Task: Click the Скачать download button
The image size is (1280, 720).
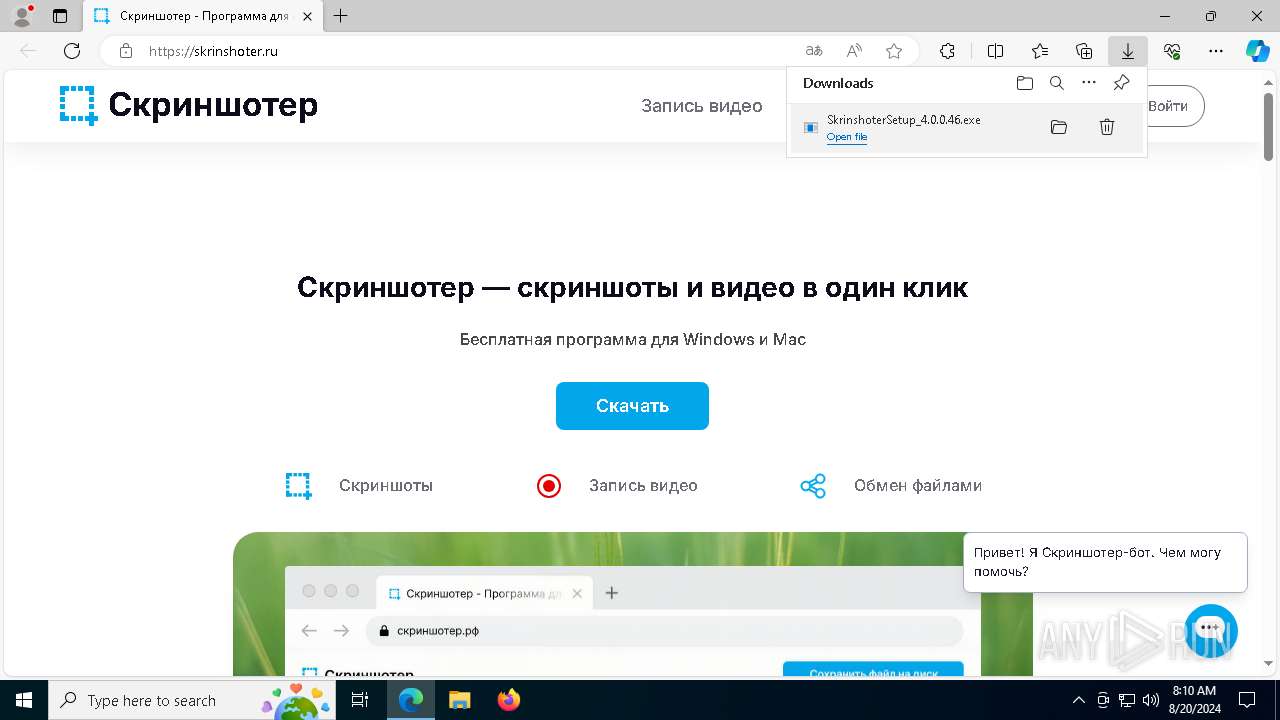Action: click(632, 406)
